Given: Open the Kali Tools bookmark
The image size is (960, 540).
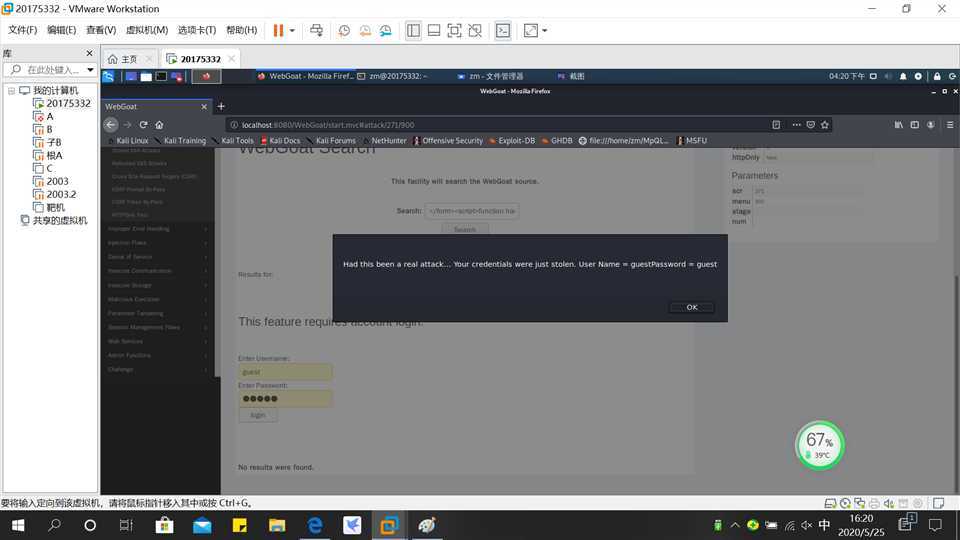Looking at the screenshot, I should (233, 141).
